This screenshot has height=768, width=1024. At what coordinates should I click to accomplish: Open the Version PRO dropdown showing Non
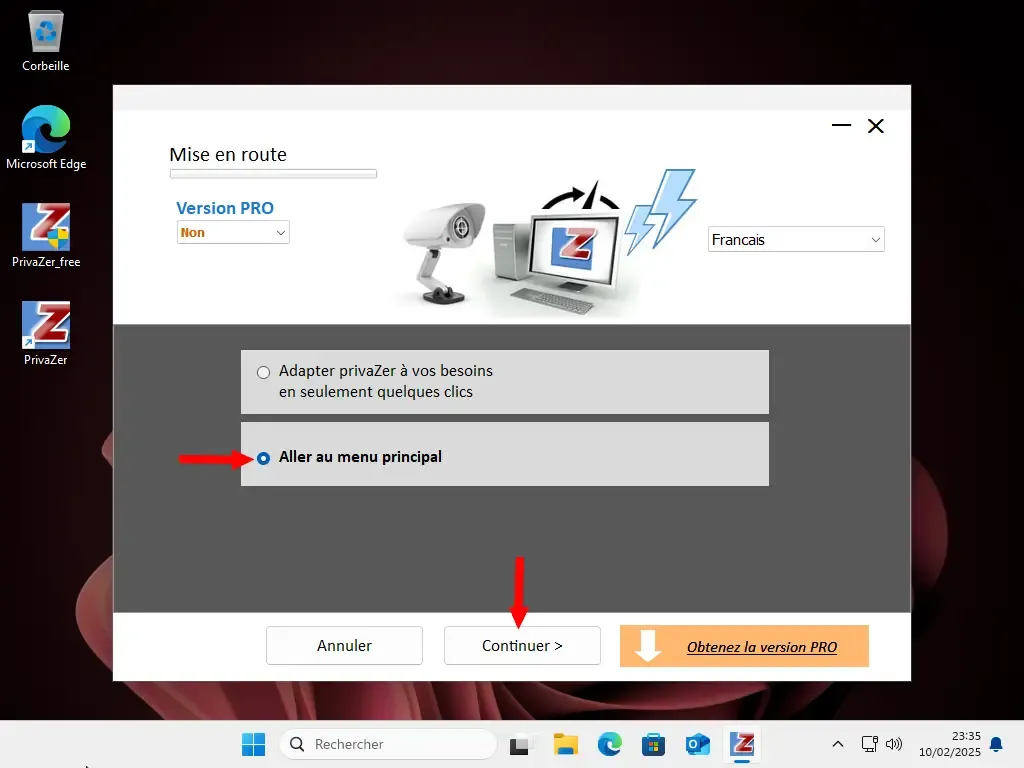click(x=233, y=232)
